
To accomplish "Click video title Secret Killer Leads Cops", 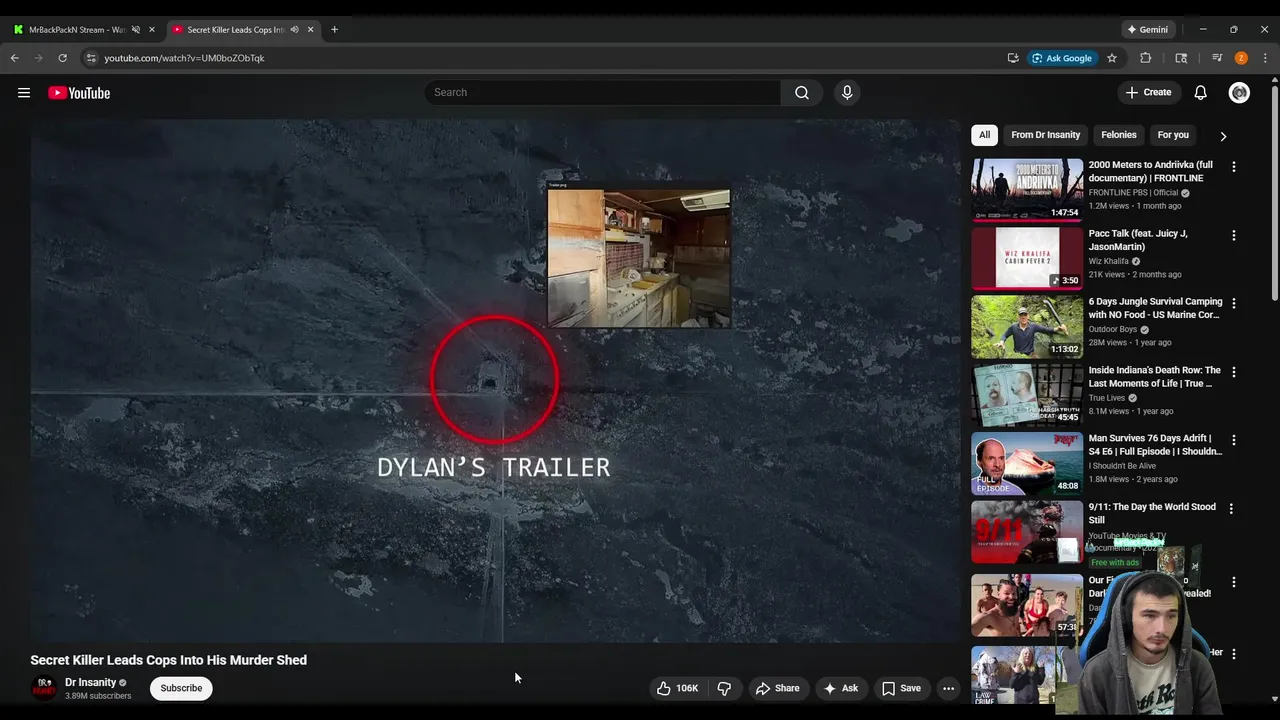I will (x=168, y=660).
